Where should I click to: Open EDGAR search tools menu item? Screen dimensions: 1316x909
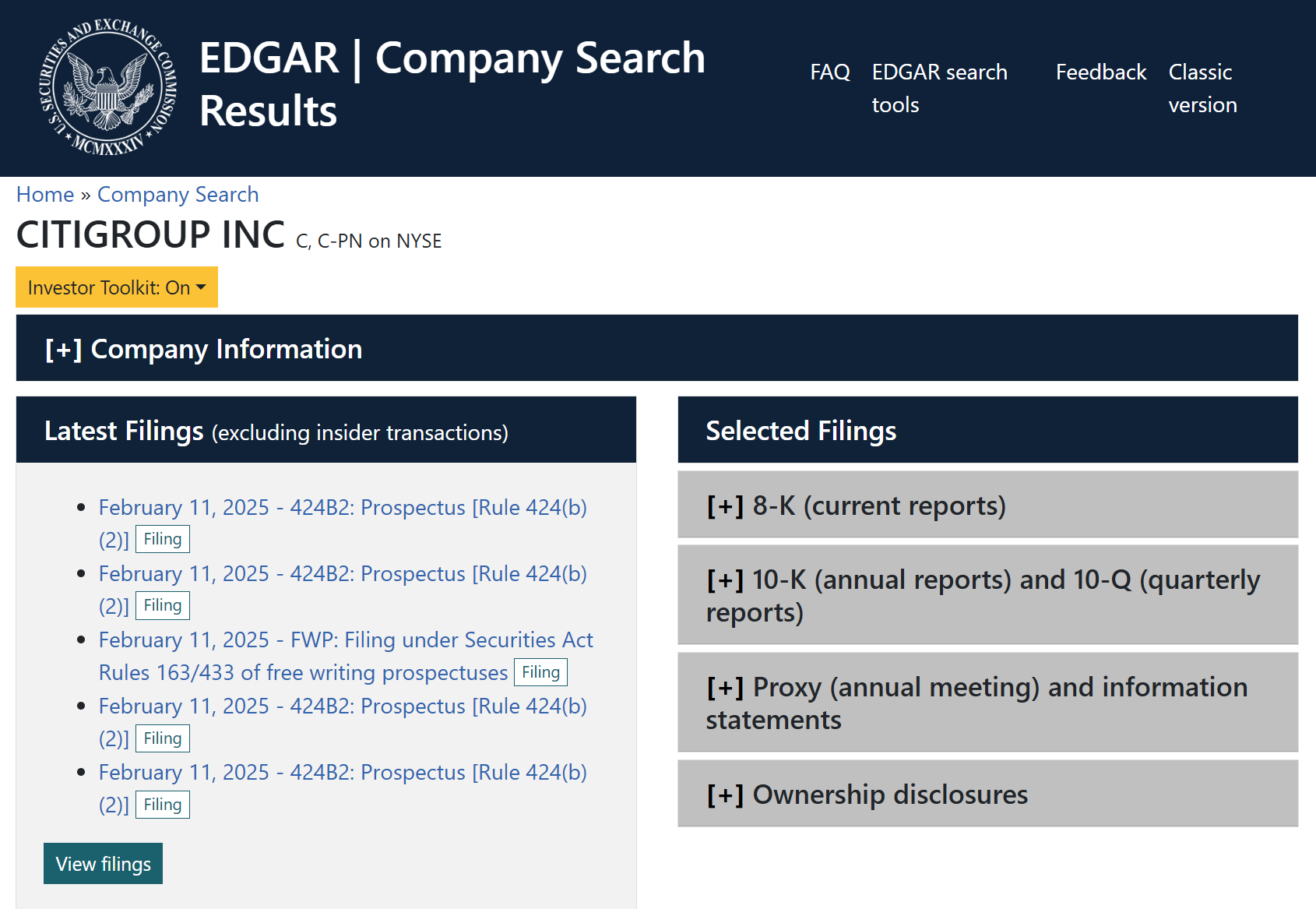939,88
